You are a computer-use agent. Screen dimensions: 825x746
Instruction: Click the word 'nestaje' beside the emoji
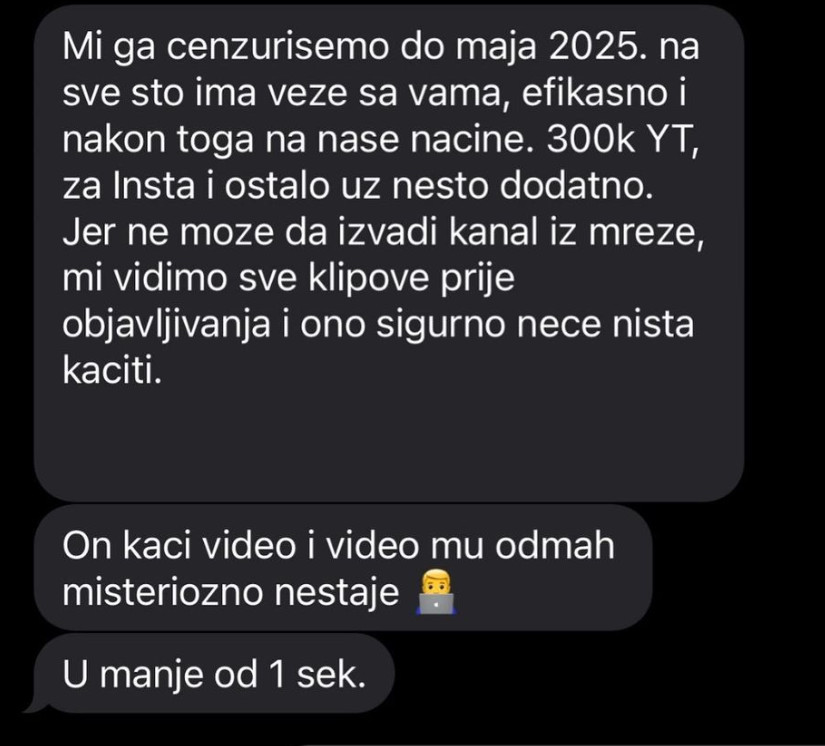tap(337, 592)
